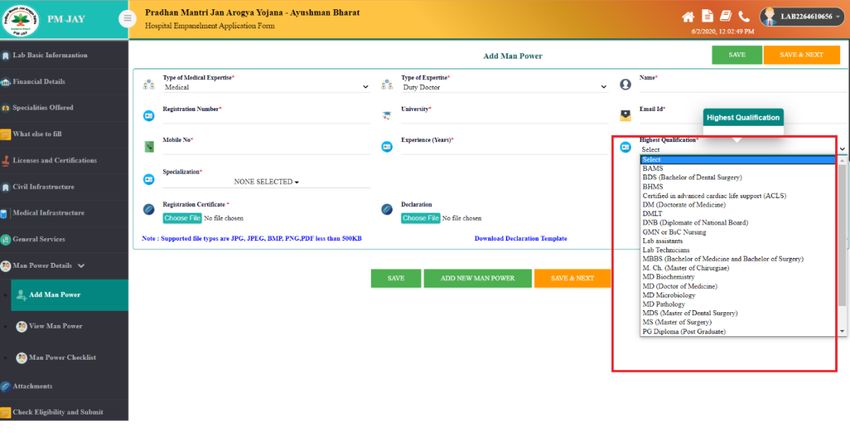850x443 pixels.
Task: Click green SAVE button at top right
Action: point(737,55)
